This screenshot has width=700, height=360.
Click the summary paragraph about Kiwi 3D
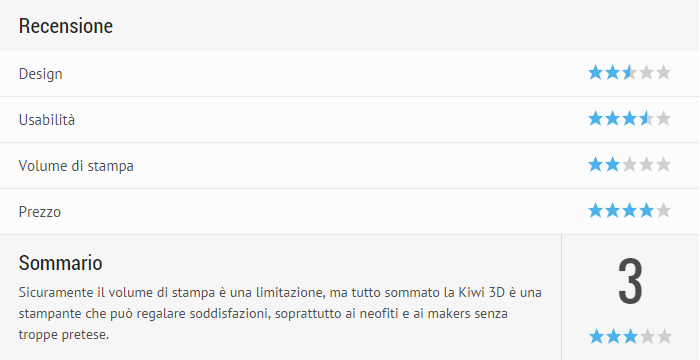280,314
